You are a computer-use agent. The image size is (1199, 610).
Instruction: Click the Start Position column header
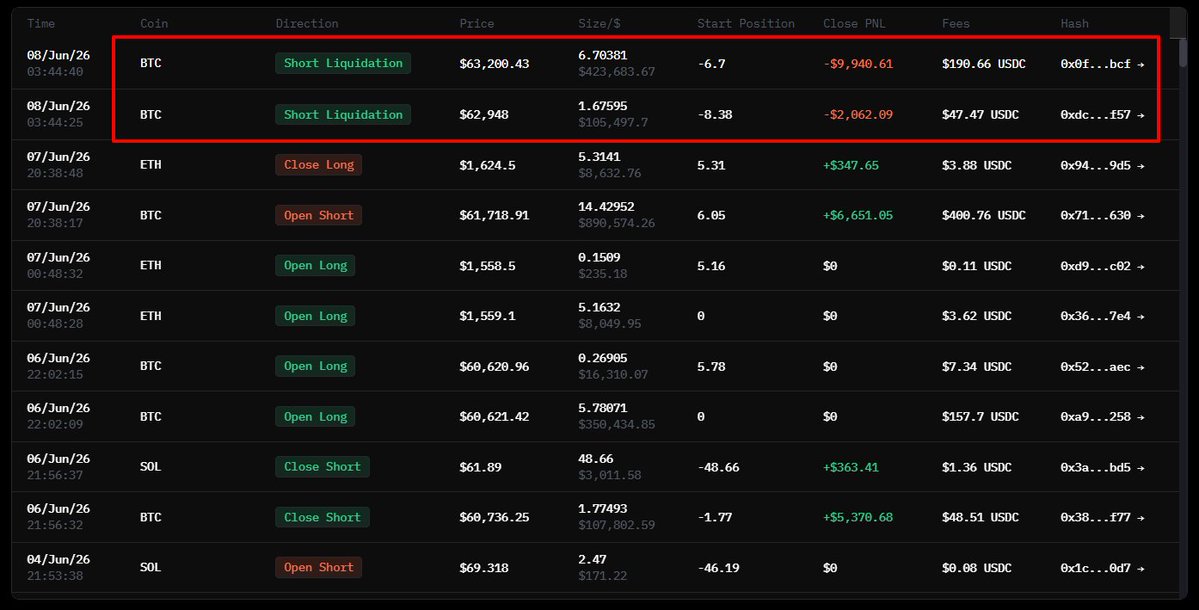pos(746,24)
